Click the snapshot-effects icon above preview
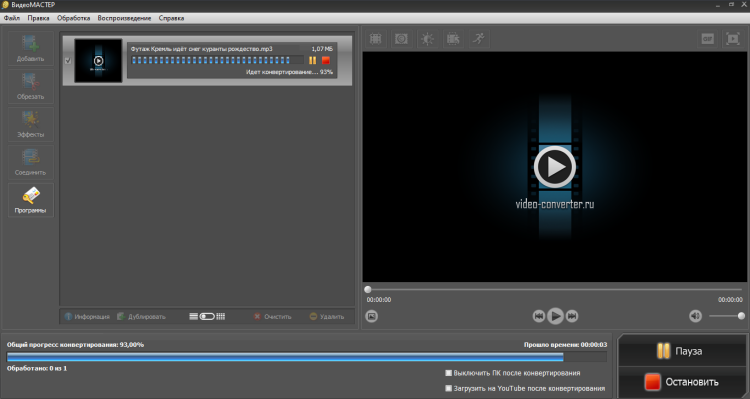Image resolution: width=750 pixels, height=399 pixels. pyautogui.click(x=401, y=39)
